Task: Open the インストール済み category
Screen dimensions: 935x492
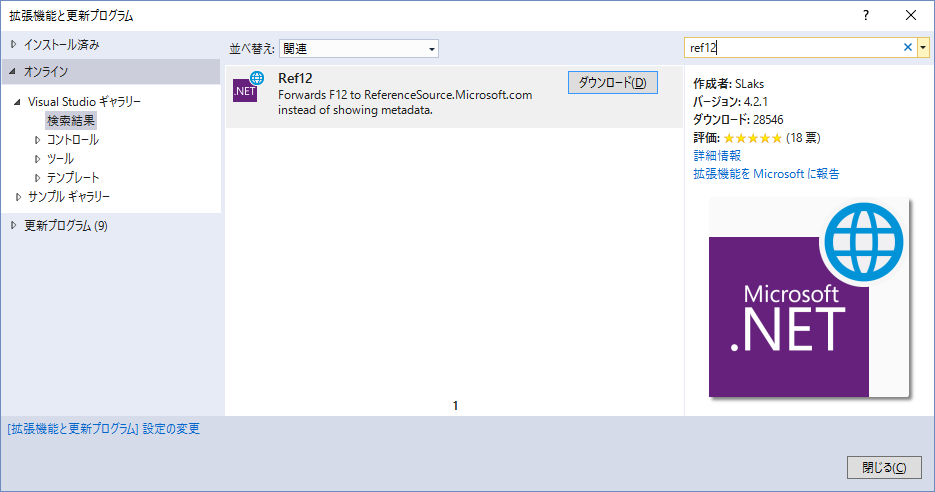Action: [61, 45]
